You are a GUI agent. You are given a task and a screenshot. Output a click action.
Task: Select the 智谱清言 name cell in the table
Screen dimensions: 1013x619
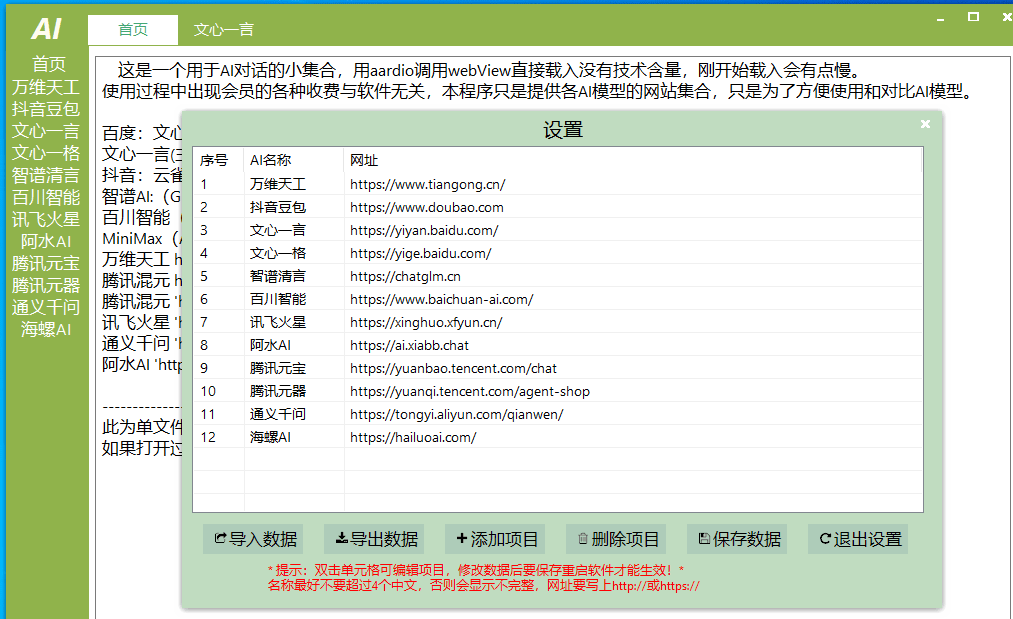coord(294,276)
